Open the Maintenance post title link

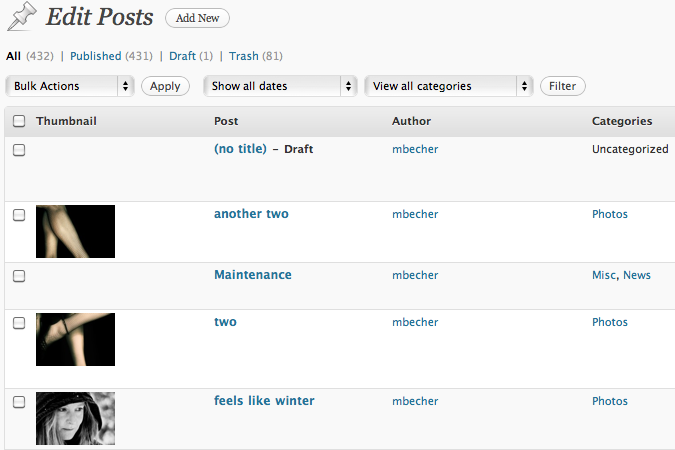click(253, 275)
